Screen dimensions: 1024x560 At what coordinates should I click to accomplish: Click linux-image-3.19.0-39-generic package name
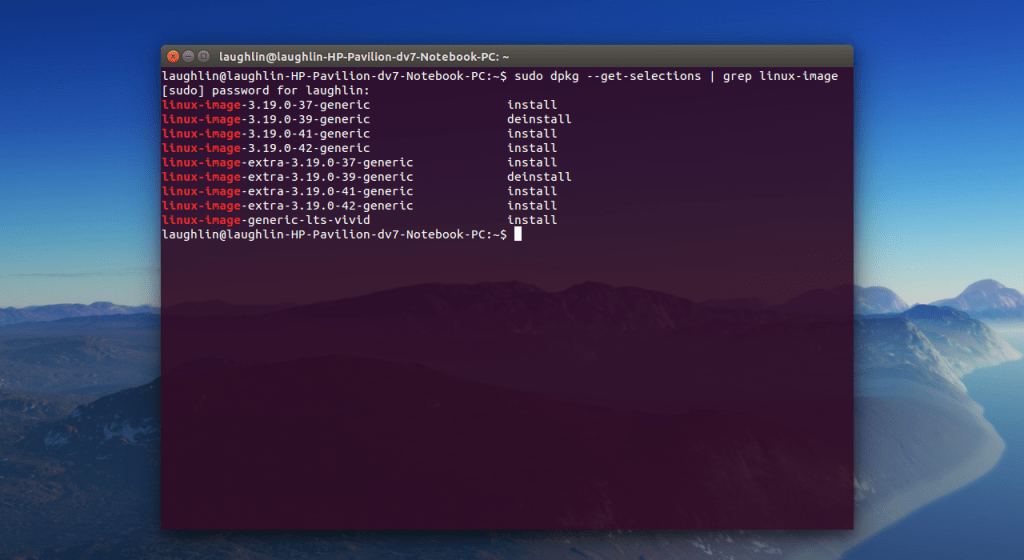pyautogui.click(x=266, y=119)
